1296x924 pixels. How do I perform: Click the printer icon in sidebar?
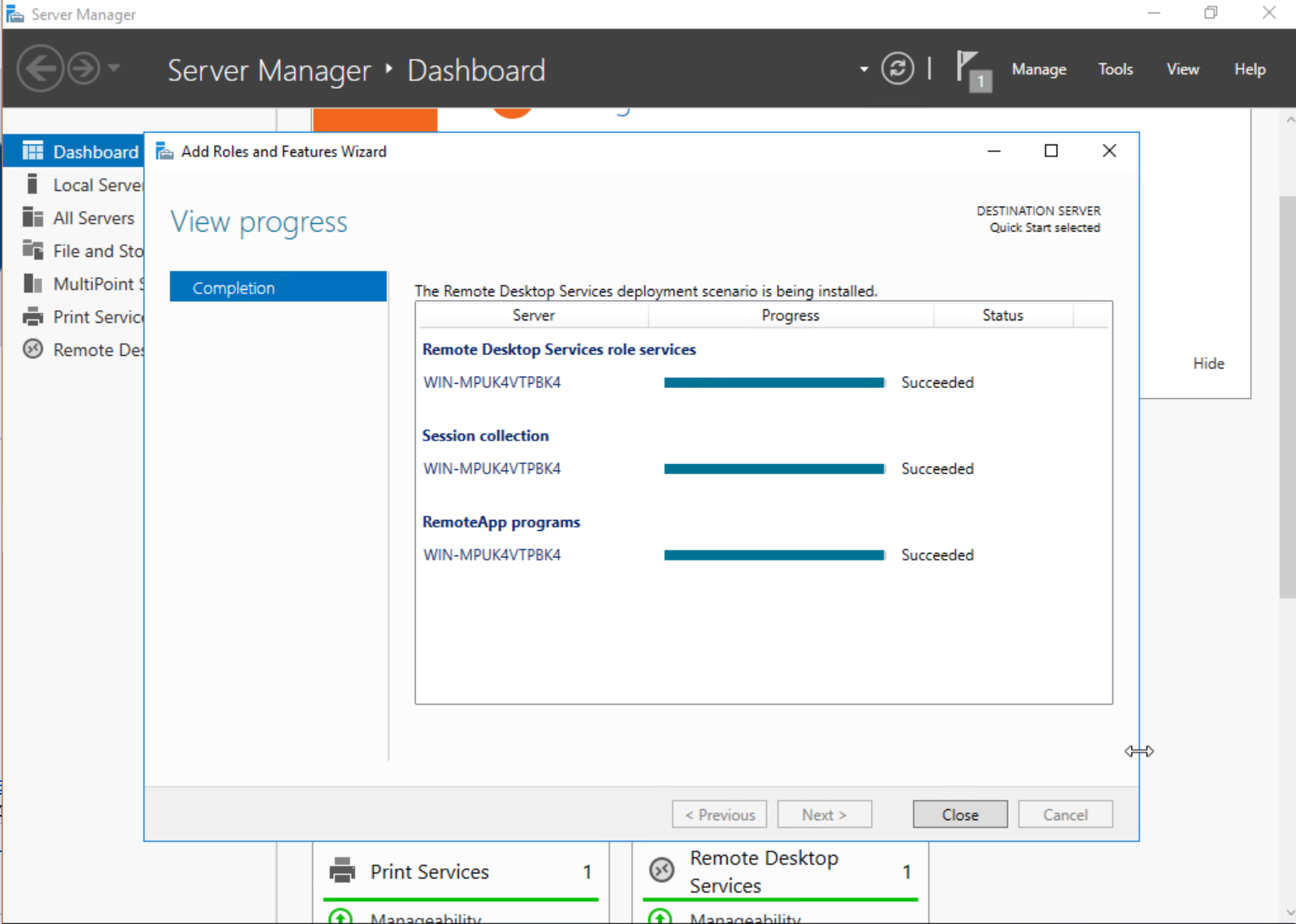33,317
